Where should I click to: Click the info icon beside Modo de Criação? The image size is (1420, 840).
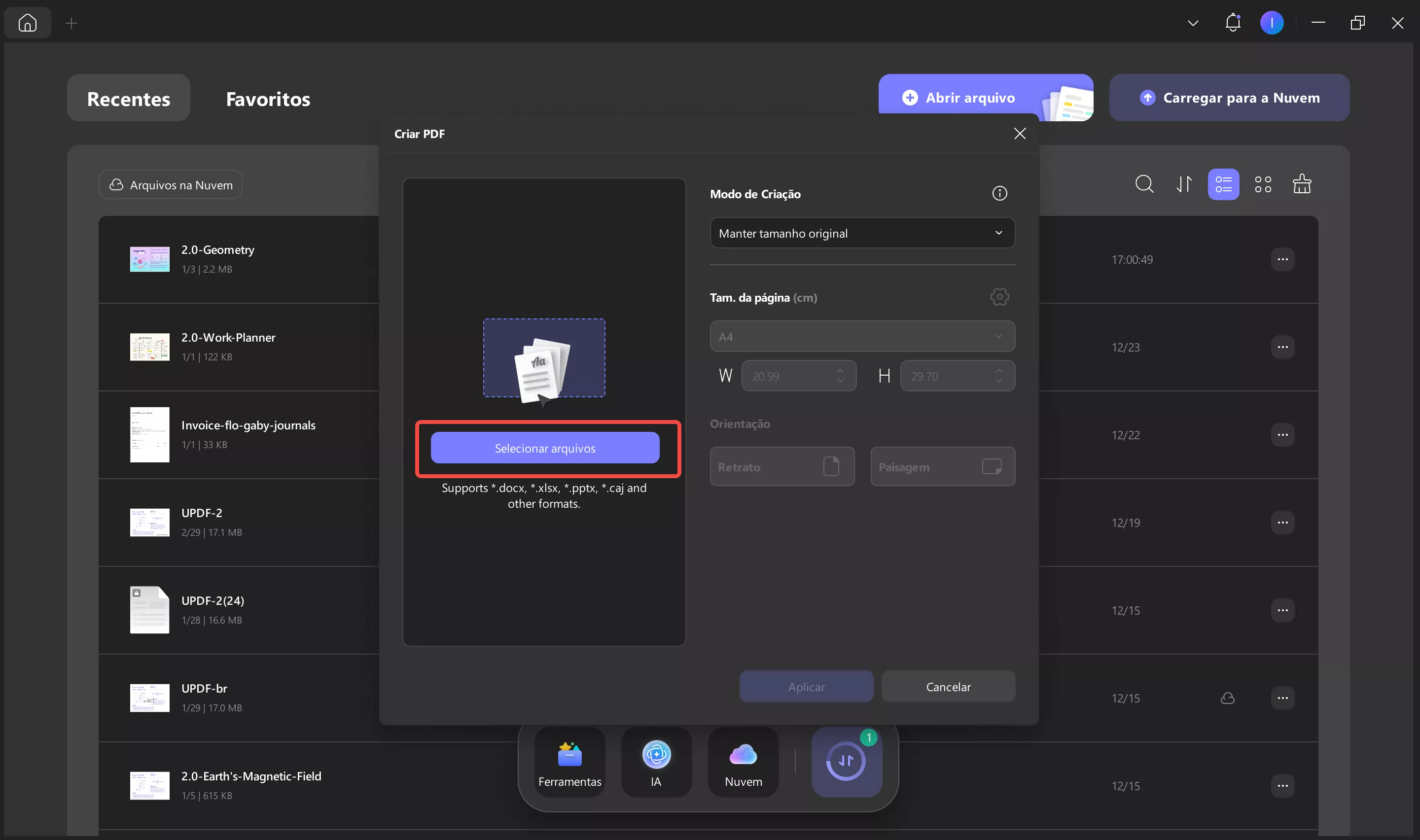coord(999,194)
